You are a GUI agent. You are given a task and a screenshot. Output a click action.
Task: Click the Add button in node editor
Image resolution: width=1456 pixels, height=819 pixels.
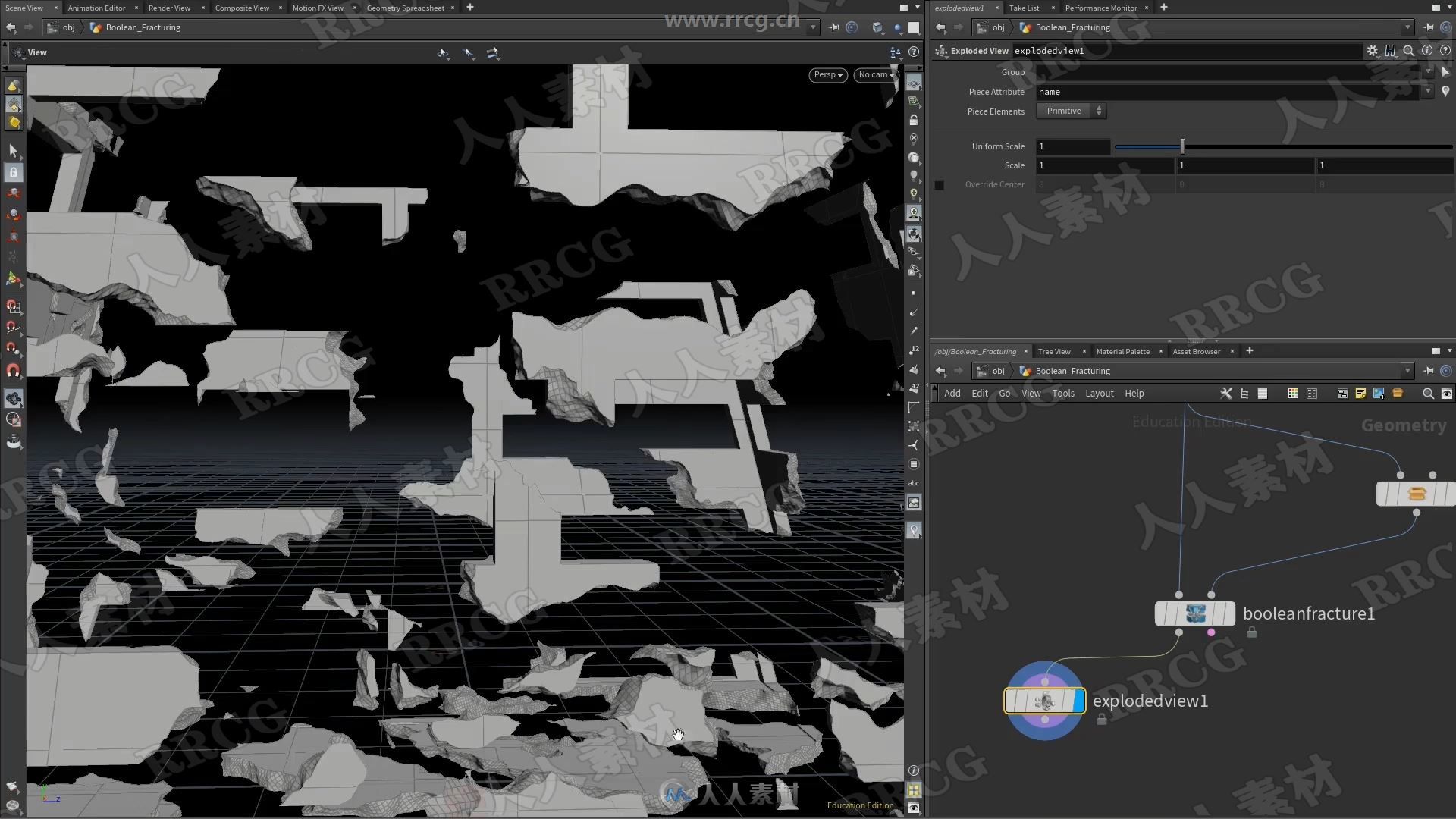coord(951,392)
